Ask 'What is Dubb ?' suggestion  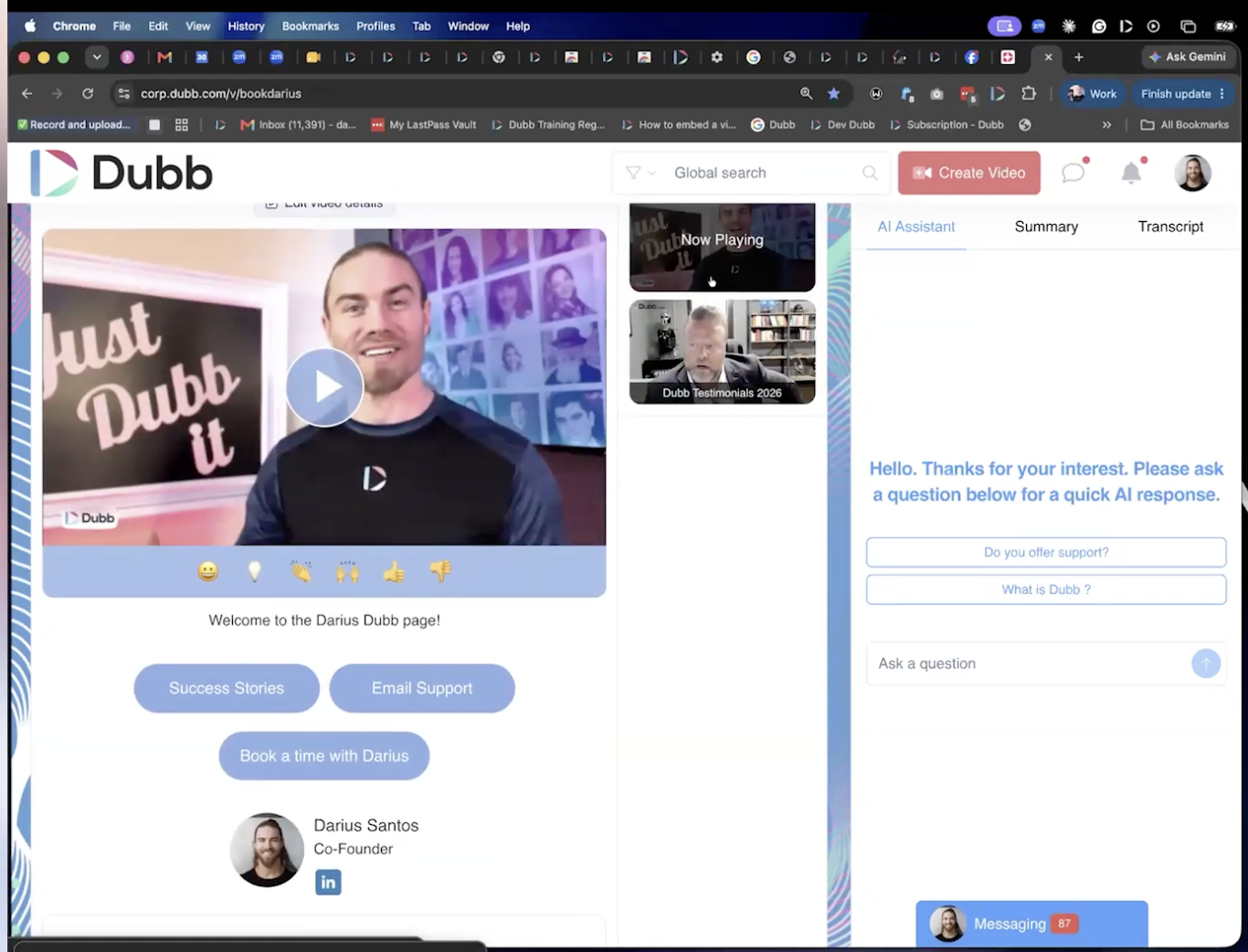tap(1046, 589)
